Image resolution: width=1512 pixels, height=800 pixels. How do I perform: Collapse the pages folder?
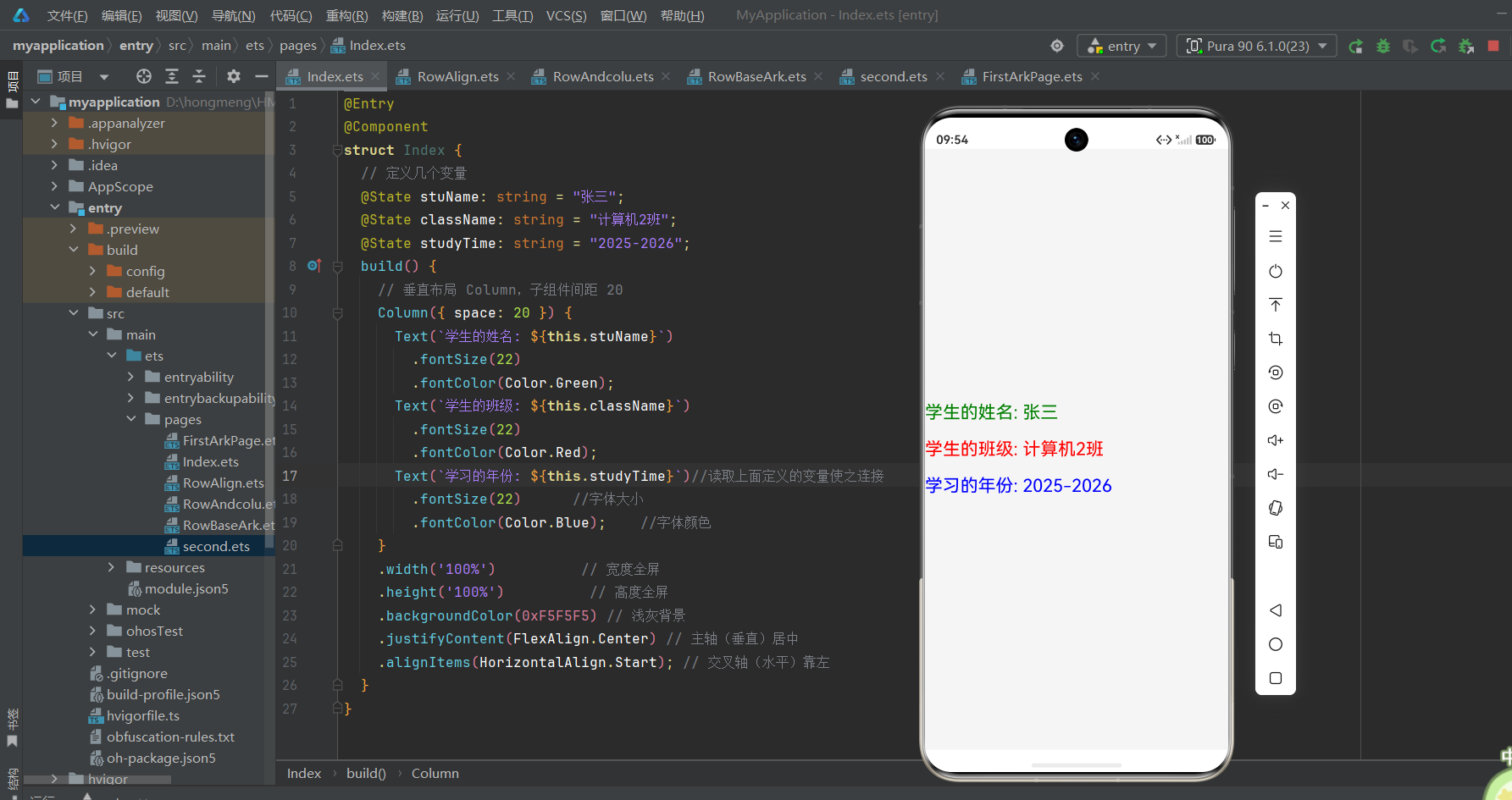pos(130,419)
